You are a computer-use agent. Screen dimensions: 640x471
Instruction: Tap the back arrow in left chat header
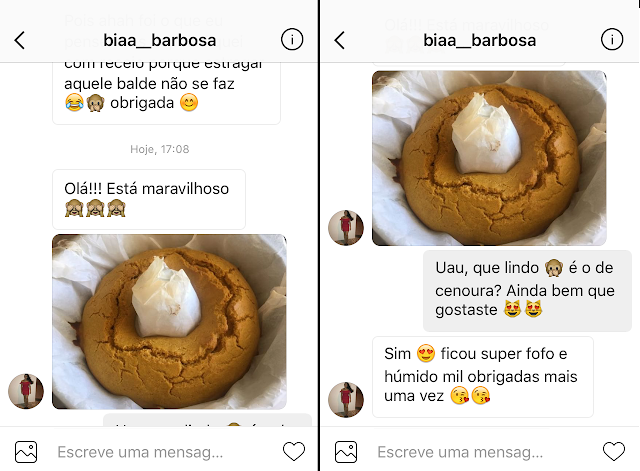(20, 40)
